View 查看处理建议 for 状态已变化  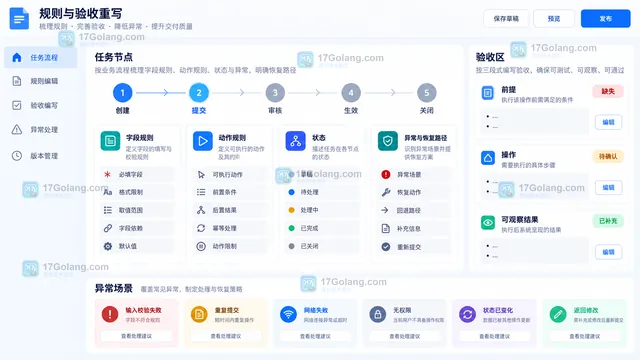[494, 336]
